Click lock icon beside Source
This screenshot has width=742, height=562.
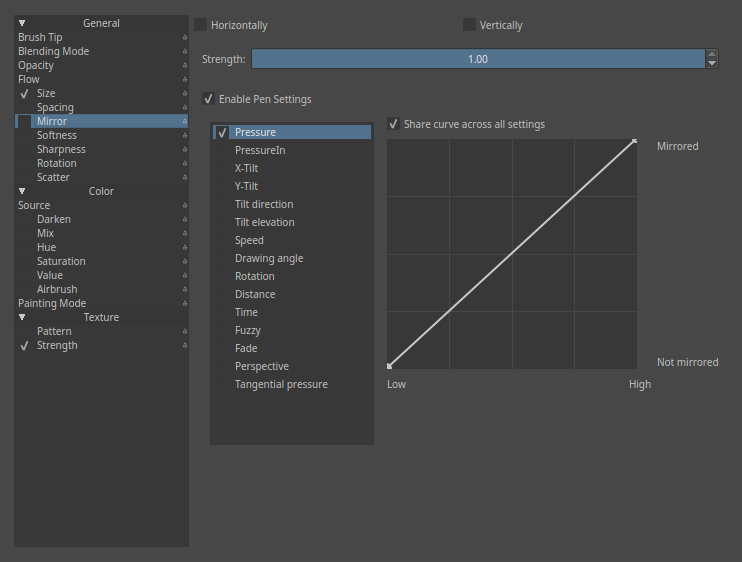[x=185, y=205]
